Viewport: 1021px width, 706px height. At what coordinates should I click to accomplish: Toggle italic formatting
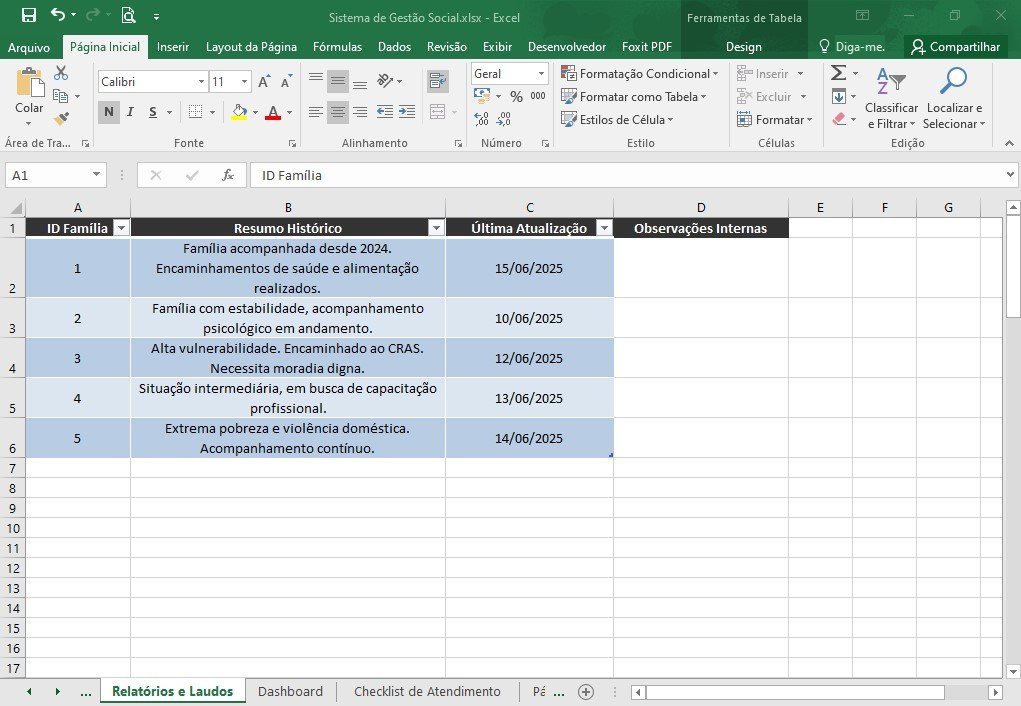coord(130,112)
